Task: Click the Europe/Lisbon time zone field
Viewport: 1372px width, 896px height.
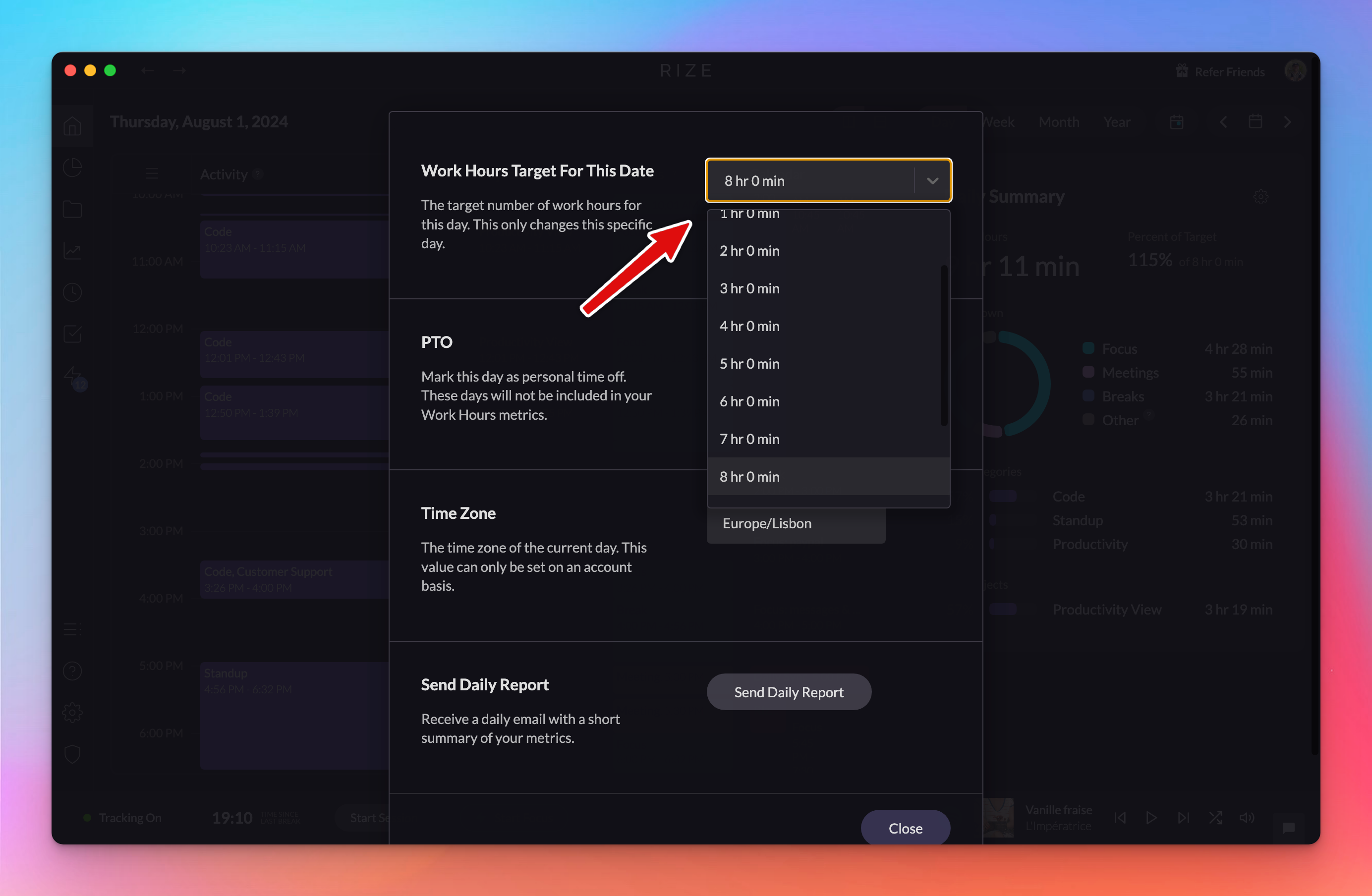Action: (796, 524)
